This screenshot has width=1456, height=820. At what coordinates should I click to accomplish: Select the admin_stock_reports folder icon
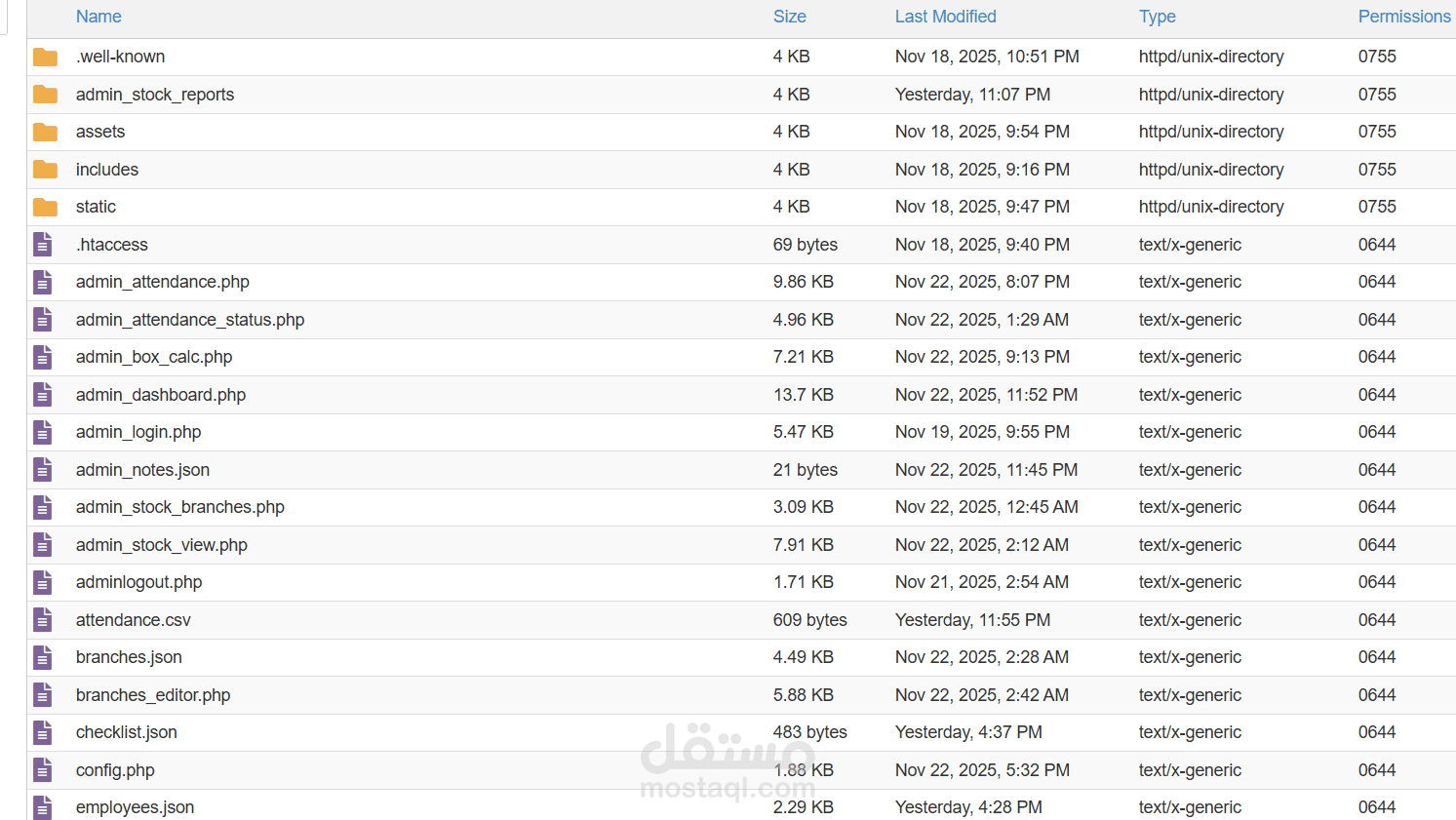click(45, 95)
